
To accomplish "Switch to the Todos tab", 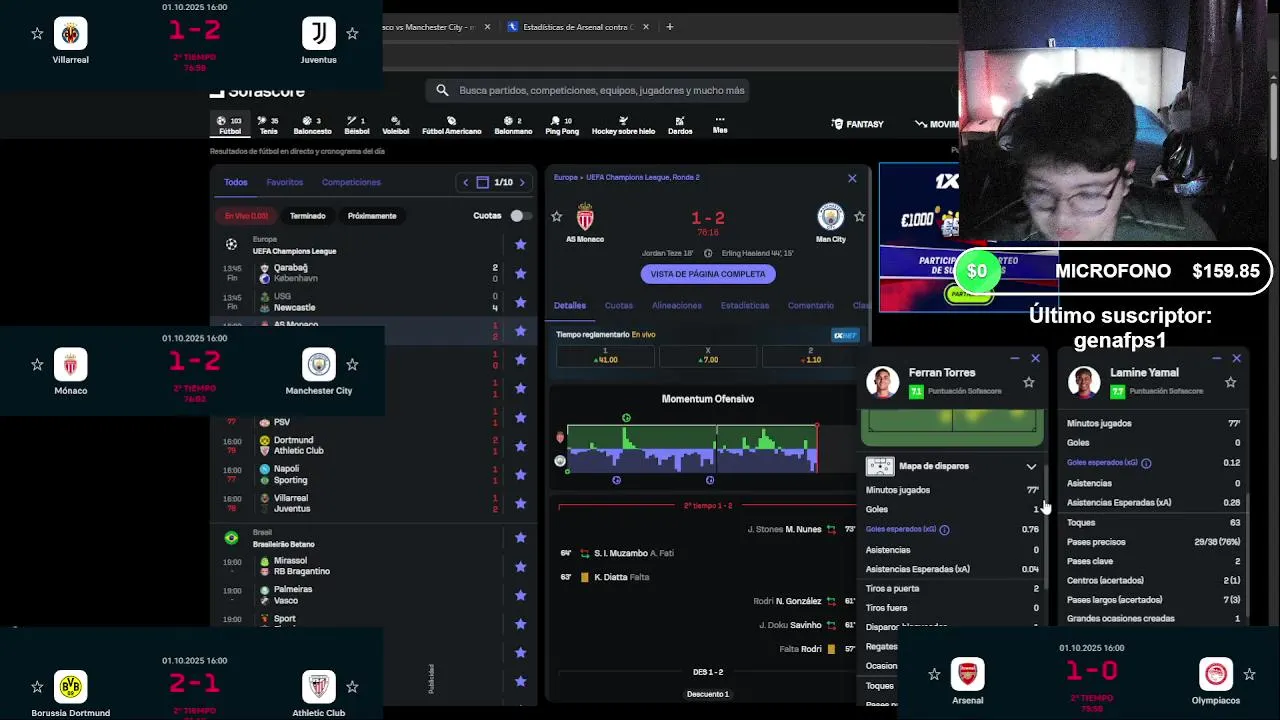I will point(236,182).
